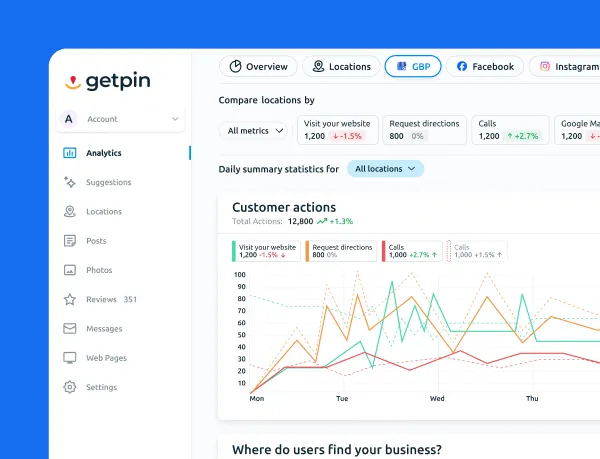The height and width of the screenshot is (459, 600).
Task: Click the Posts document icon
Action: [70, 241]
